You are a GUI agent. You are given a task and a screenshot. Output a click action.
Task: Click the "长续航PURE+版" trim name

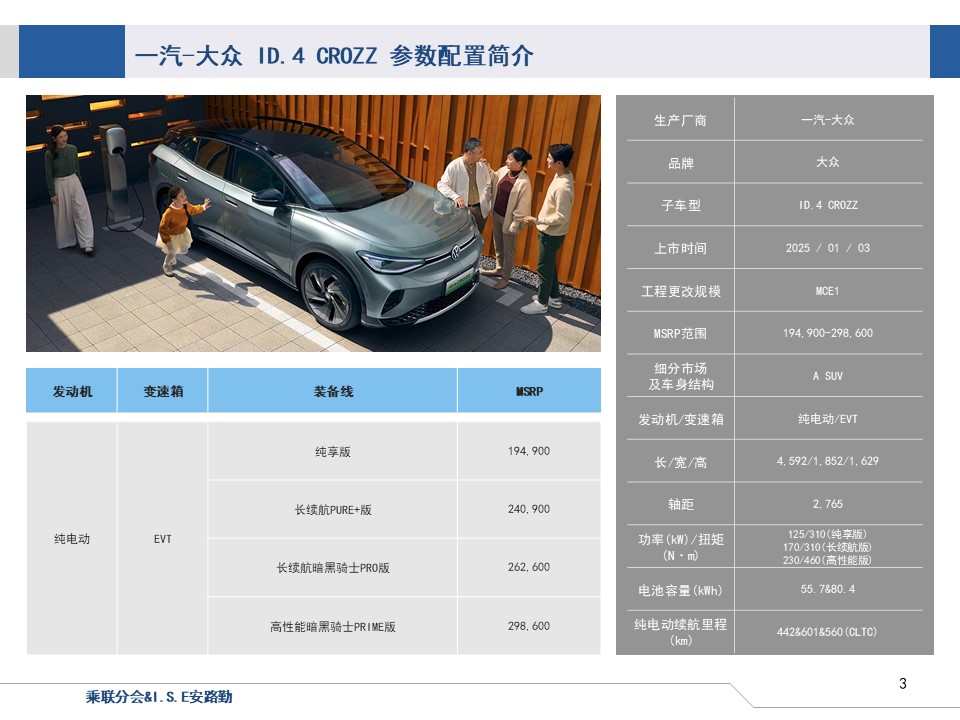tap(333, 509)
